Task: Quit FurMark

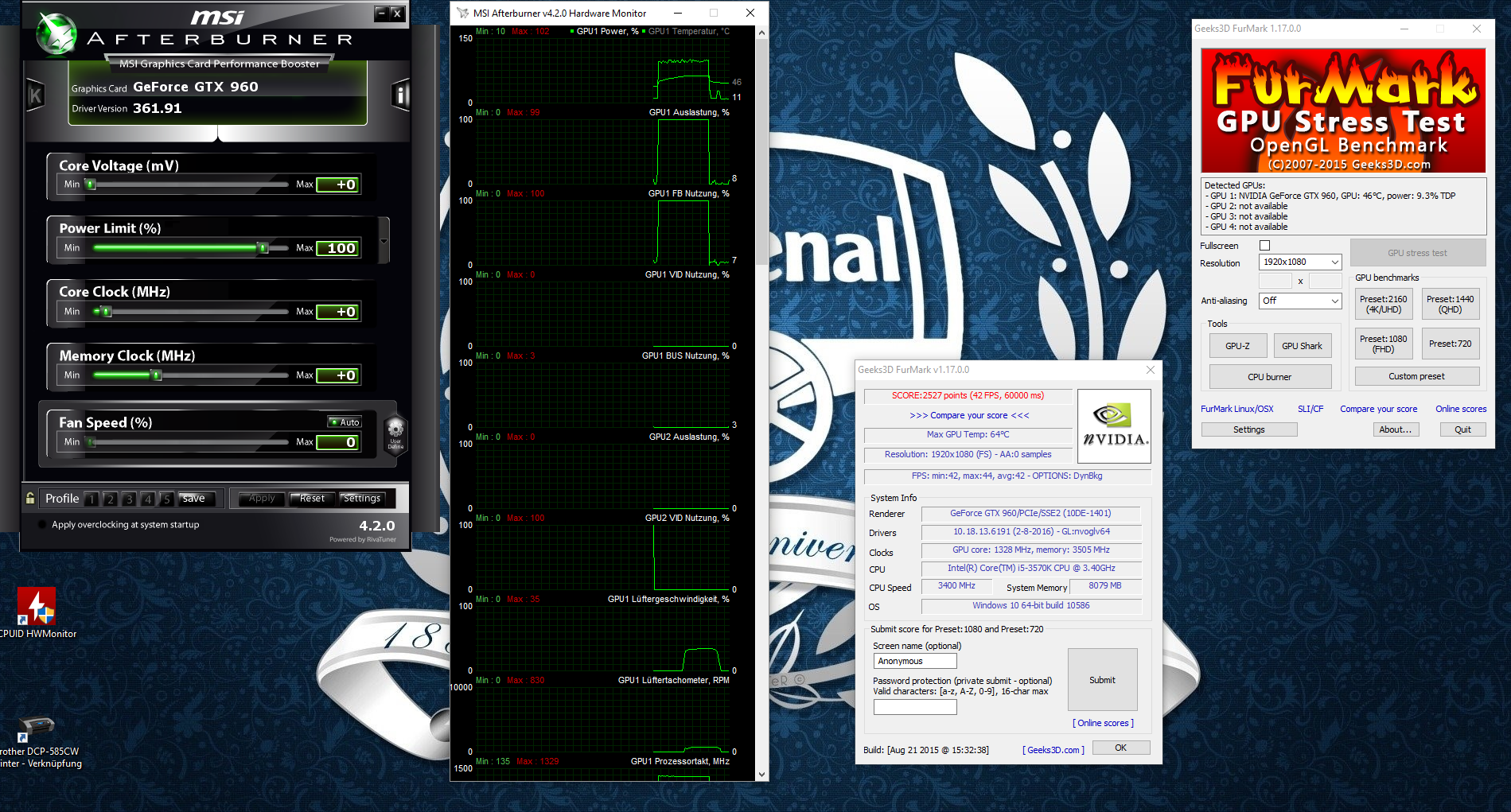Action: (1462, 429)
